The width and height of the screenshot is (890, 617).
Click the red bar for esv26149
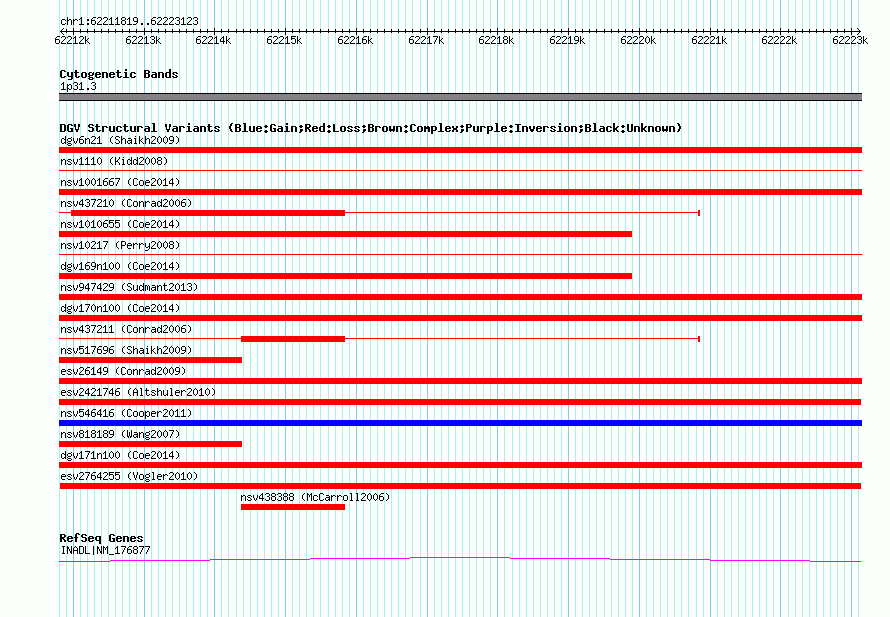(460, 381)
